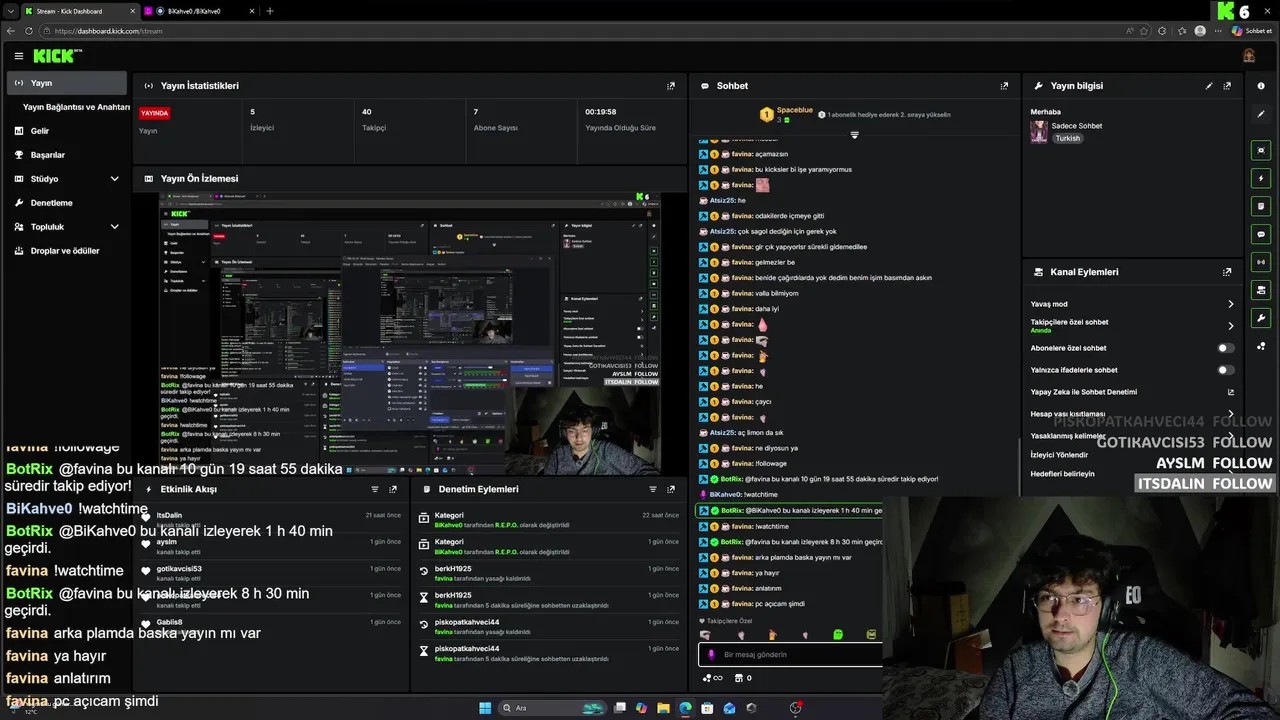The image size is (1280, 720).
Task: Open Yayın Bağlantısı ve Anahtarı in the sidebar
Action: pos(76,107)
